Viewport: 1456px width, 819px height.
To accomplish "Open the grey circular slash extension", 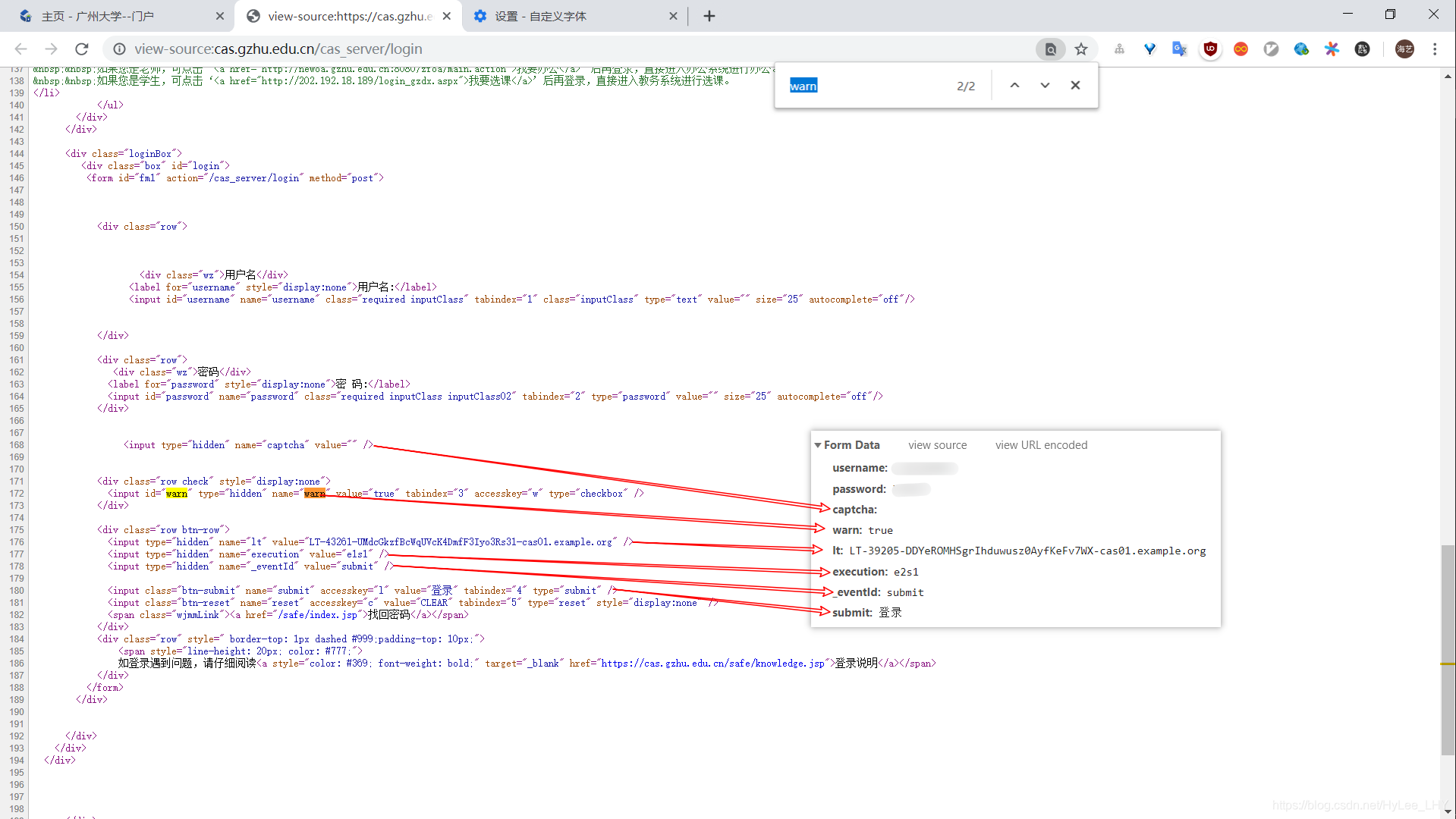I will 1271,49.
